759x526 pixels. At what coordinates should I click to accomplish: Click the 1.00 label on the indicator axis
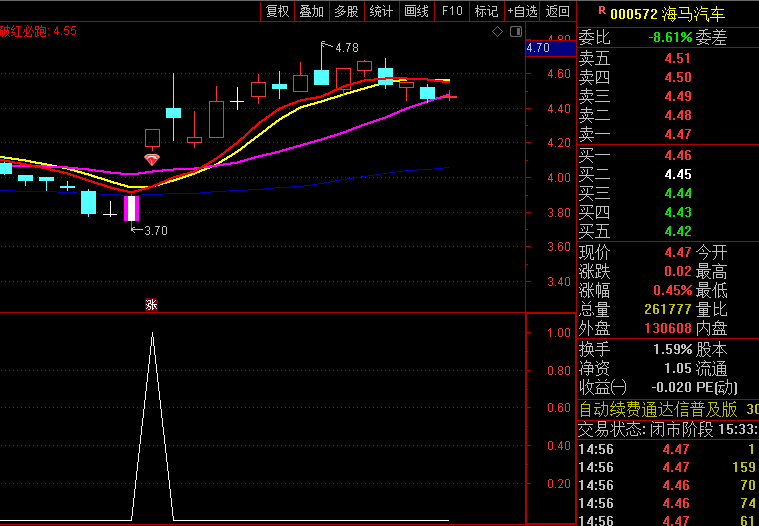coord(559,333)
